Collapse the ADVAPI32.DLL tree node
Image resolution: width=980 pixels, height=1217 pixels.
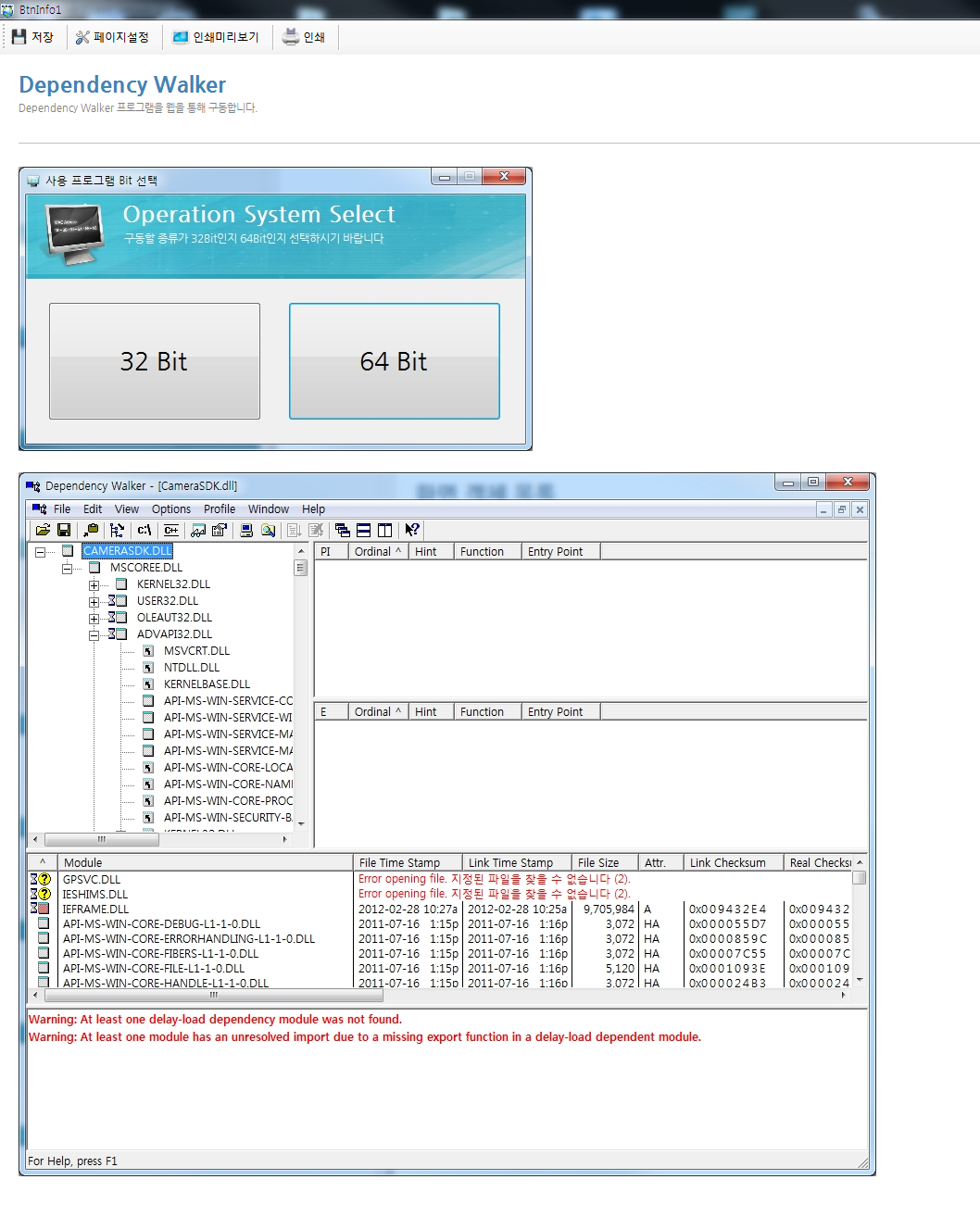click(x=94, y=635)
